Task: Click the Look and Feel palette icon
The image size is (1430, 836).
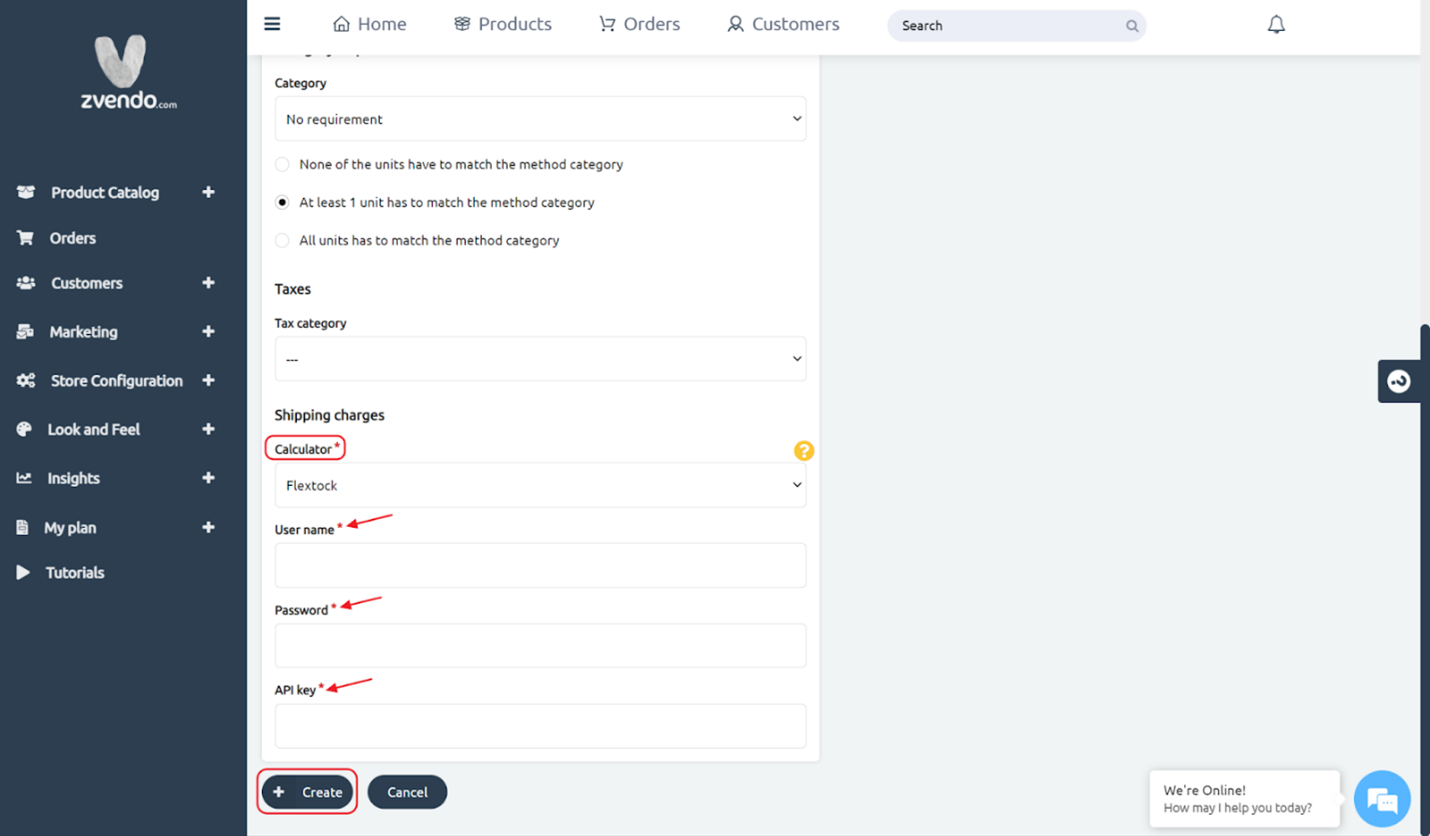Action: [24, 429]
